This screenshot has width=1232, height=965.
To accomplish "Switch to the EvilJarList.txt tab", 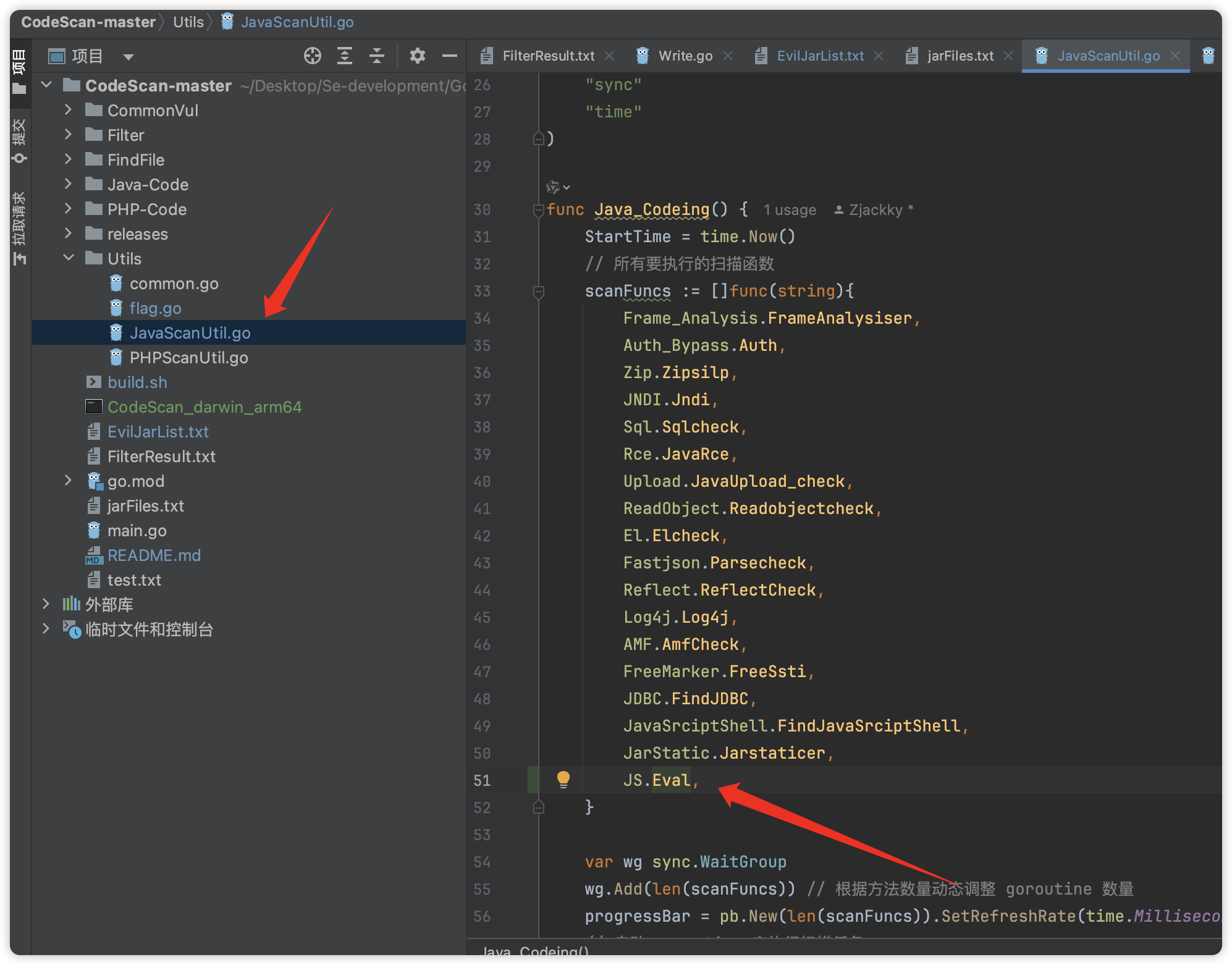I will [x=820, y=56].
